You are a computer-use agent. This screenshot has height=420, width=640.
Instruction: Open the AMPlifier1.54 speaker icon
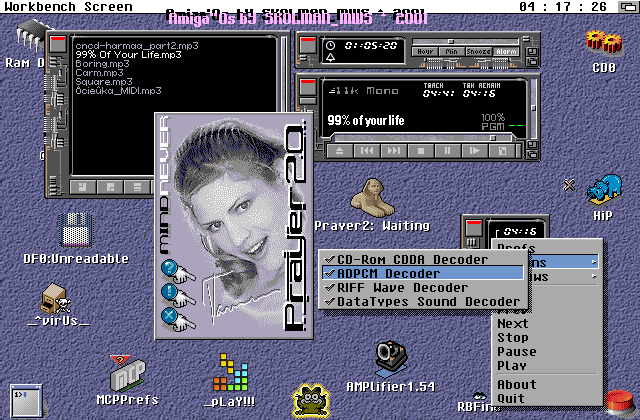391,359
